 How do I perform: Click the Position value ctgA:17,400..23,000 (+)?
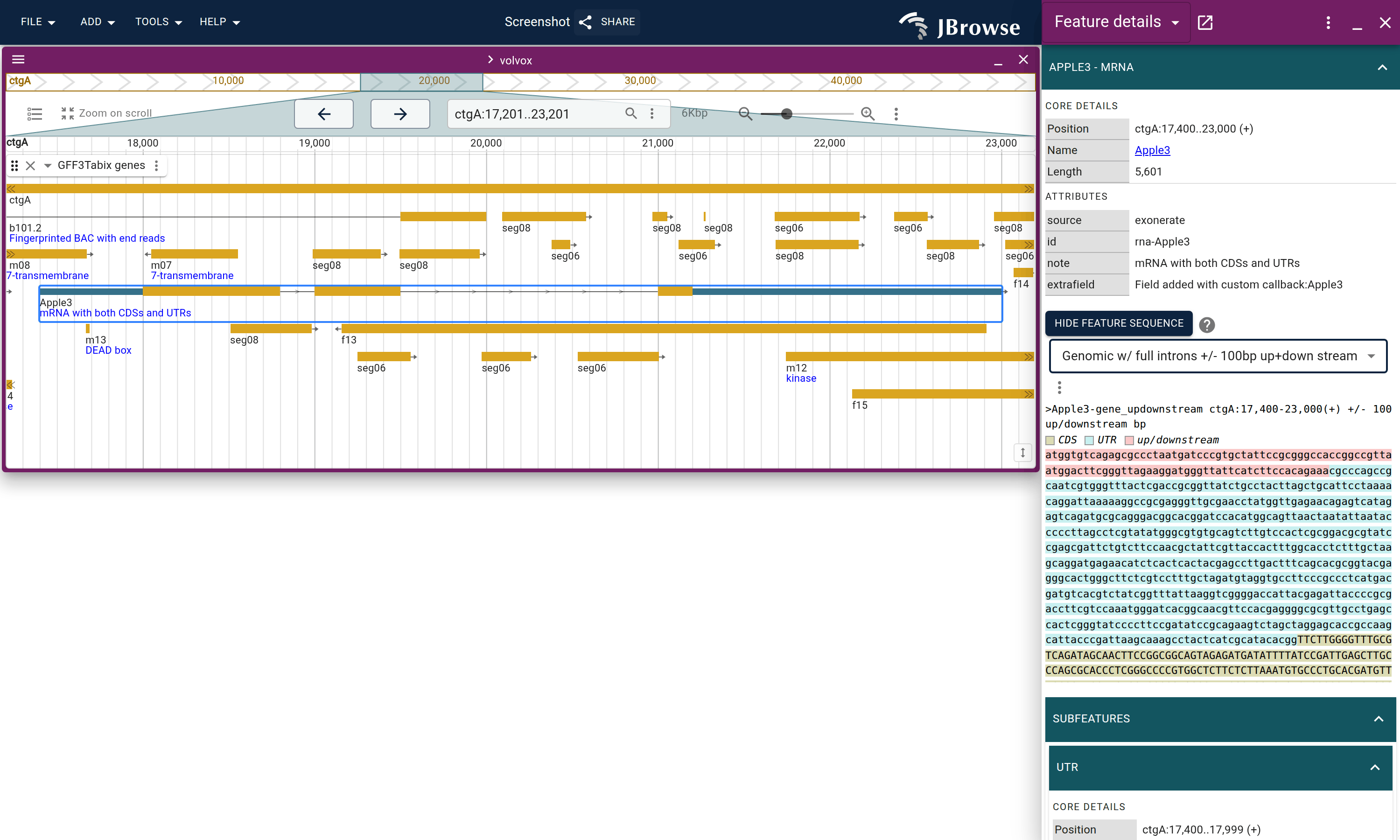click(x=1193, y=128)
